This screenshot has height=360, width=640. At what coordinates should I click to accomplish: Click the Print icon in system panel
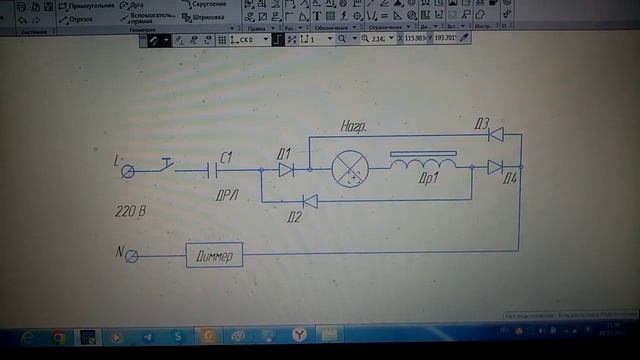tap(22, 6)
